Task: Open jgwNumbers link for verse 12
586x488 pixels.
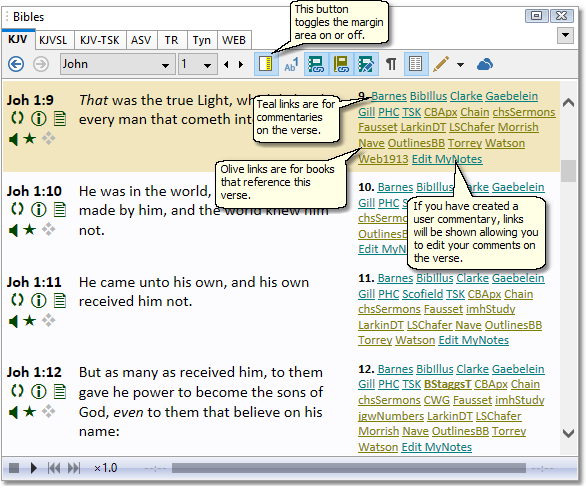Action: [391, 416]
